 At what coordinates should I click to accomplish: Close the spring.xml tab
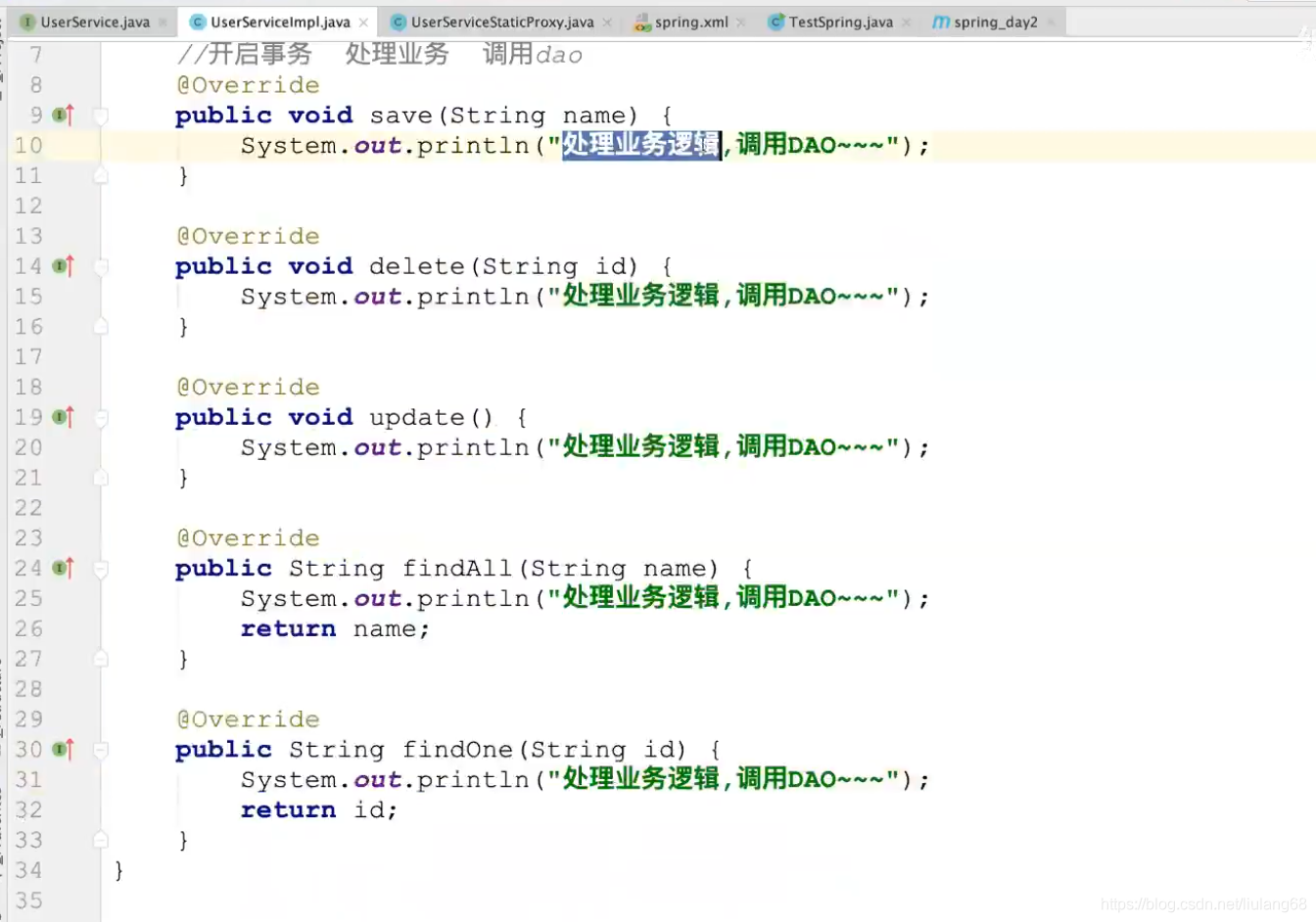pyautogui.click(x=740, y=23)
